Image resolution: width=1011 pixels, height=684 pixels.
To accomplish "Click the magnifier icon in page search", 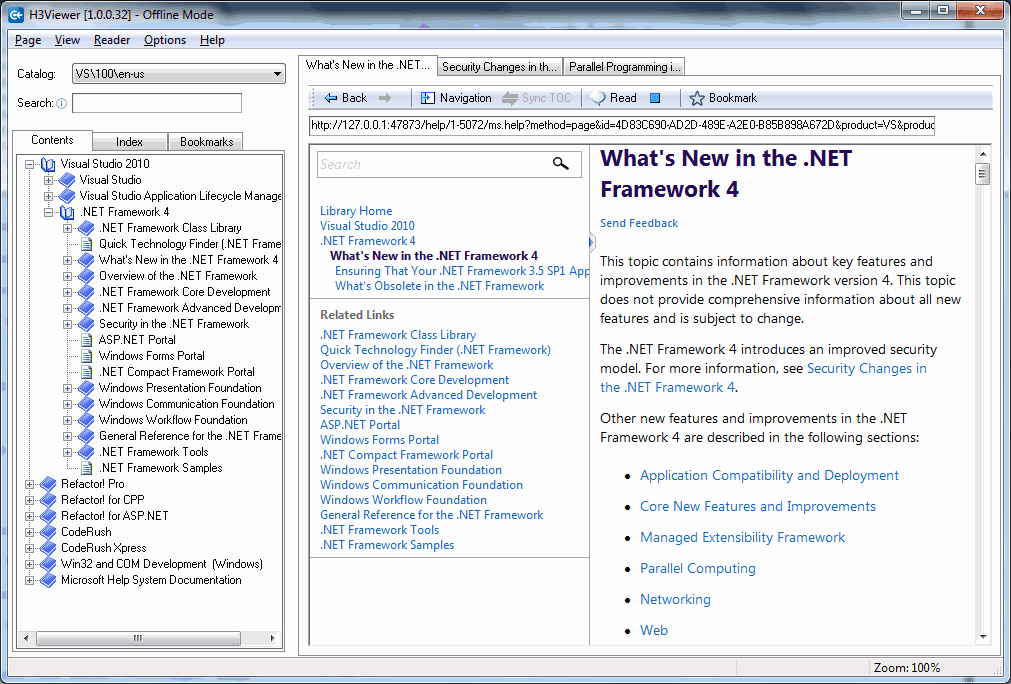I will click(561, 164).
